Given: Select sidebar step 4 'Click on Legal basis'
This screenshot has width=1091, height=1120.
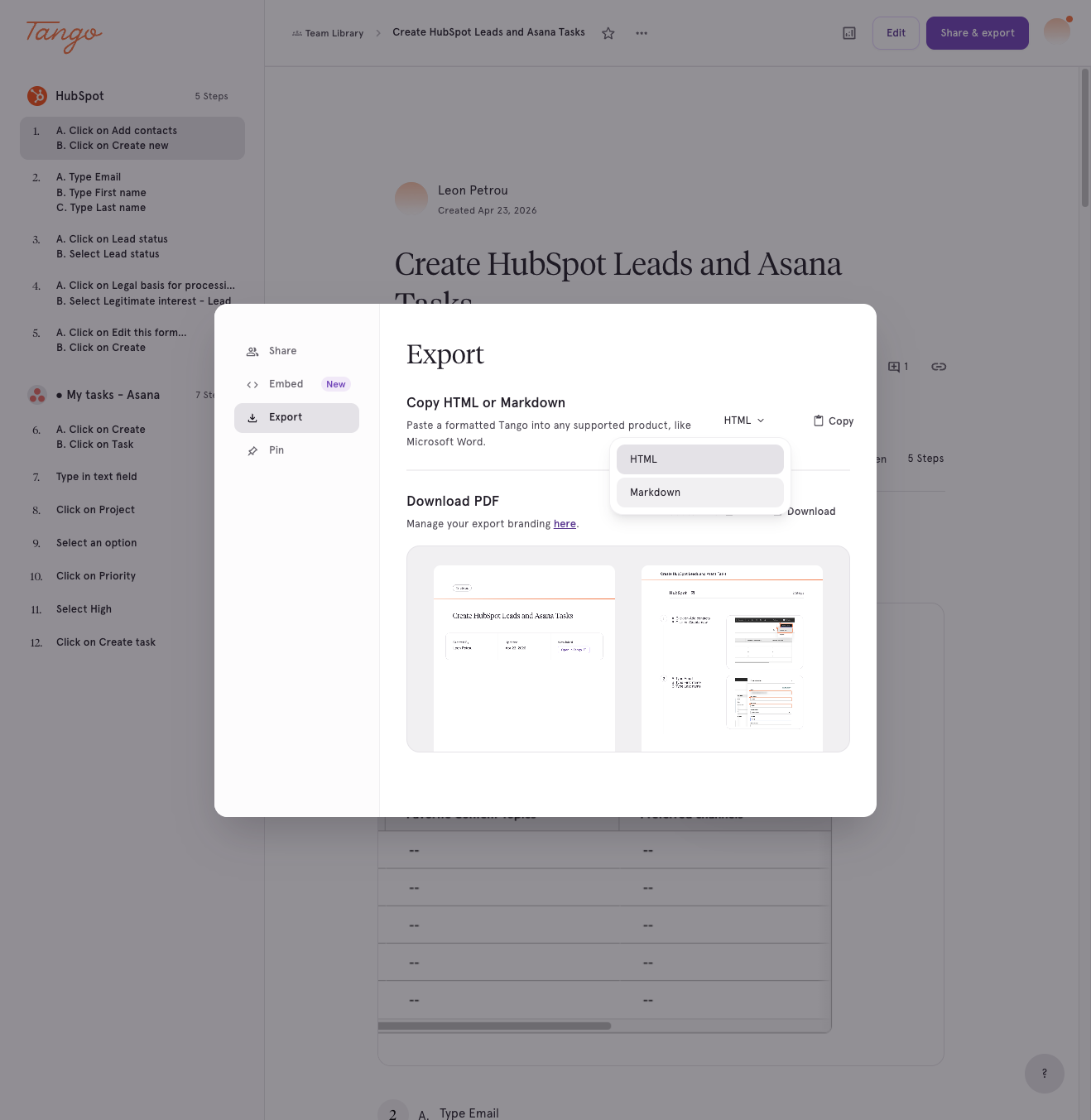Looking at the screenshot, I should 132,293.
